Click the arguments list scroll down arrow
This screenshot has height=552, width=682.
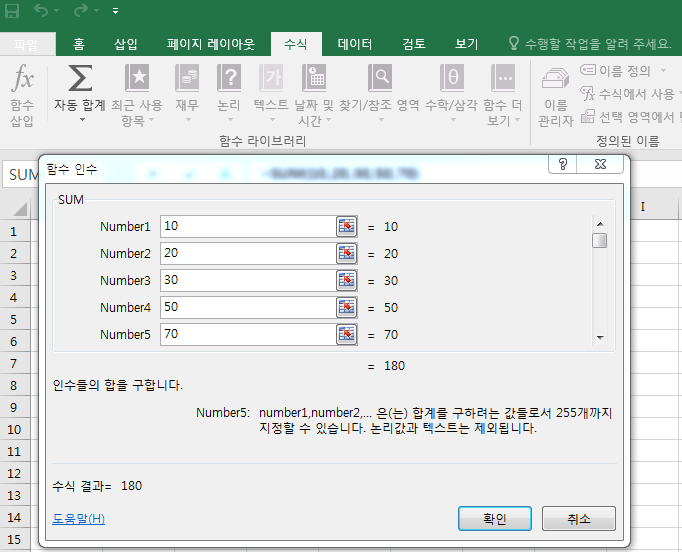pos(600,337)
